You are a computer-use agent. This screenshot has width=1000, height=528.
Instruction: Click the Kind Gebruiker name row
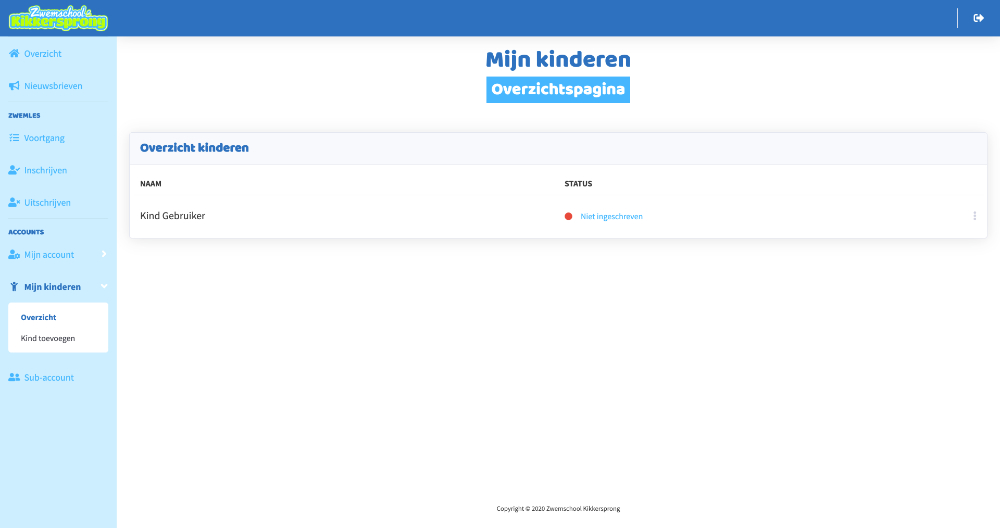point(172,216)
